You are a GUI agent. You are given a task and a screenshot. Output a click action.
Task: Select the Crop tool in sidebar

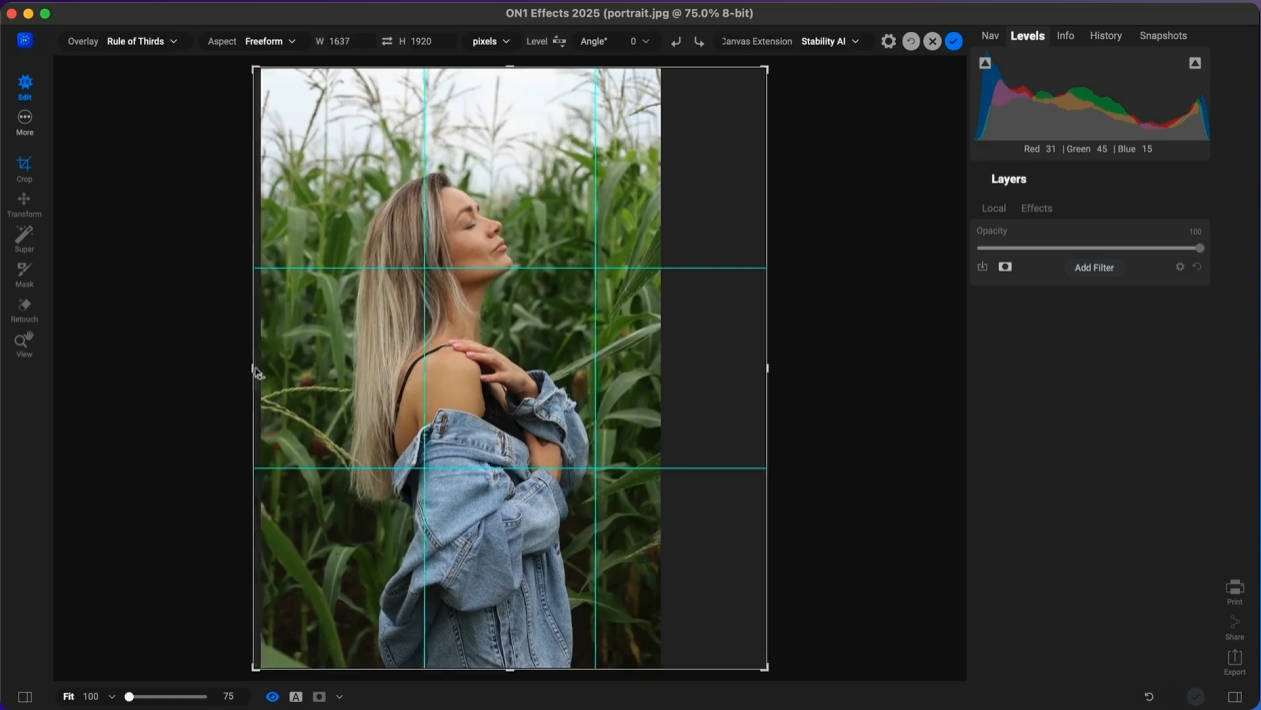pos(24,167)
